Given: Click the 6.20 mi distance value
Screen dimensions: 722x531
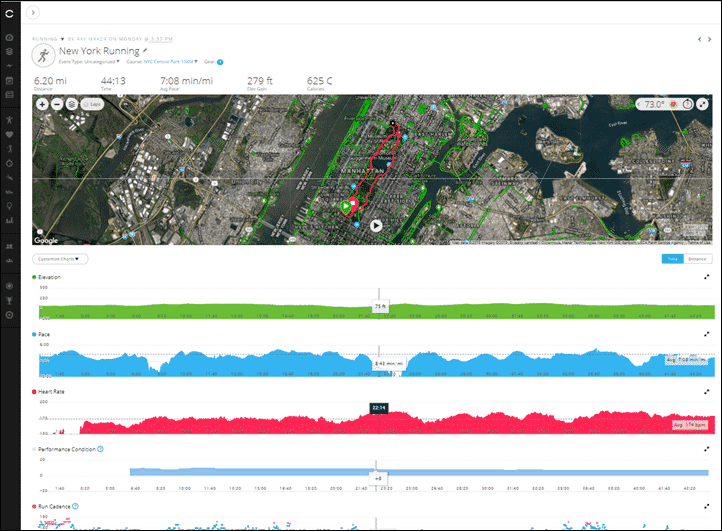Looking at the screenshot, I should point(50,81).
